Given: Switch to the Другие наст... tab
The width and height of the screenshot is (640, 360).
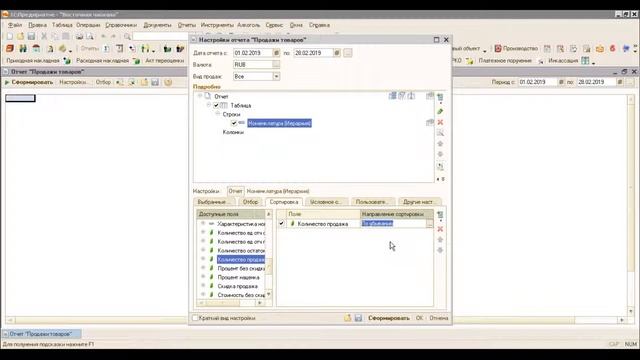Looking at the screenshot, I should pyautogui.click(x=418, y=202).
